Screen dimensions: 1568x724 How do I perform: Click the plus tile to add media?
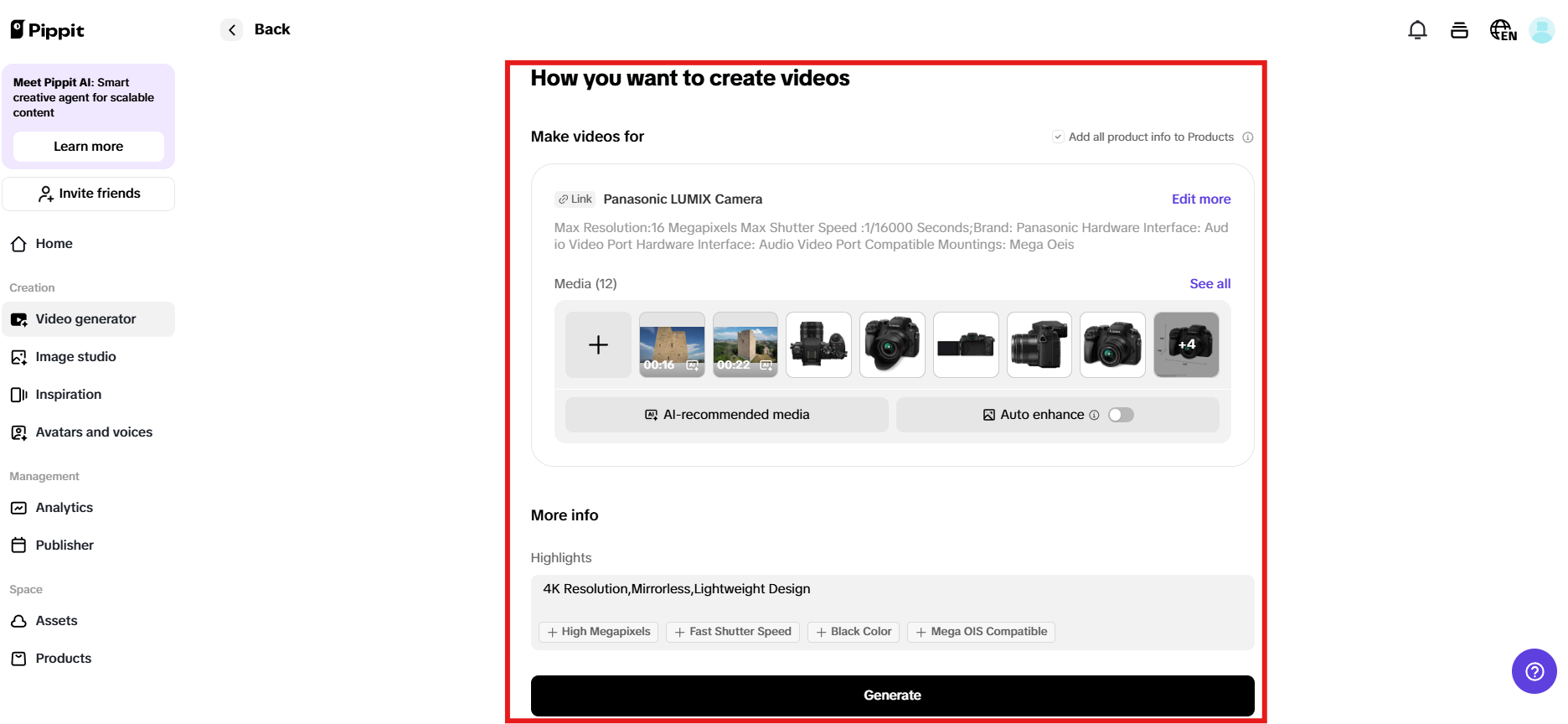click(598, 344)
